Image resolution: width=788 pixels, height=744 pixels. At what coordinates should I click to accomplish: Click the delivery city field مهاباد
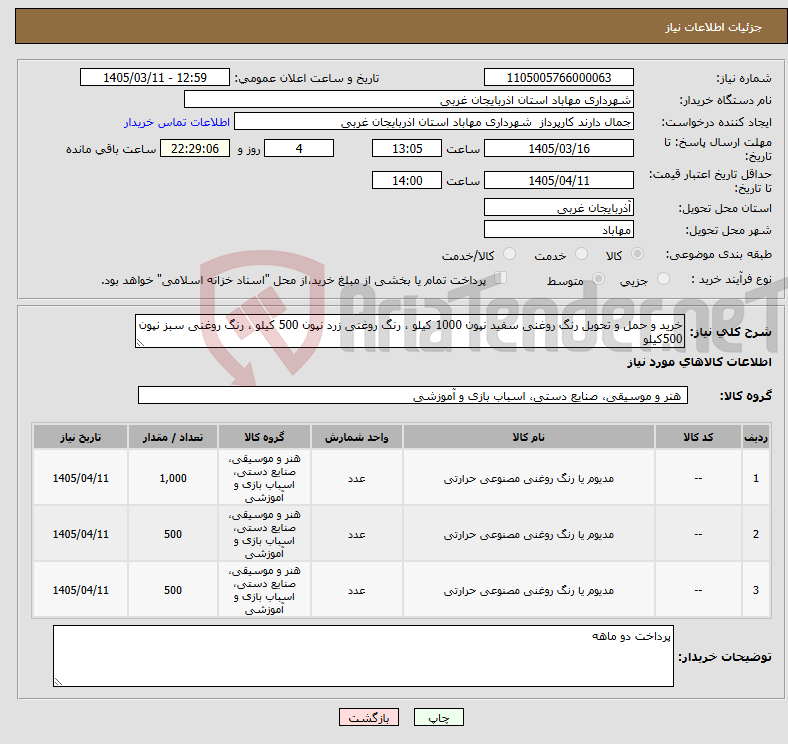pos(558,229)
